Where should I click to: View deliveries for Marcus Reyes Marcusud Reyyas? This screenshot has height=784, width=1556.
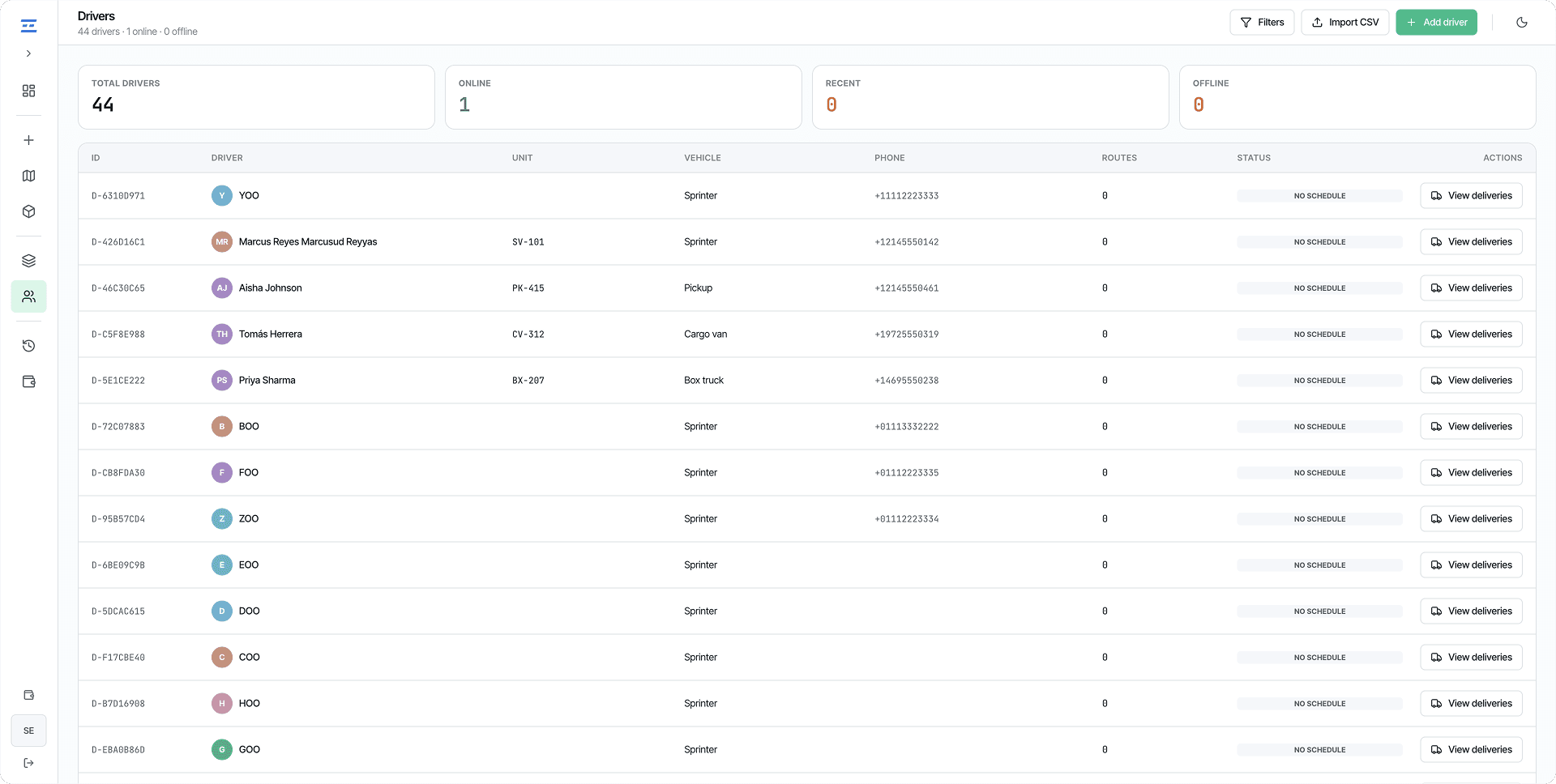coord(1471,242)
